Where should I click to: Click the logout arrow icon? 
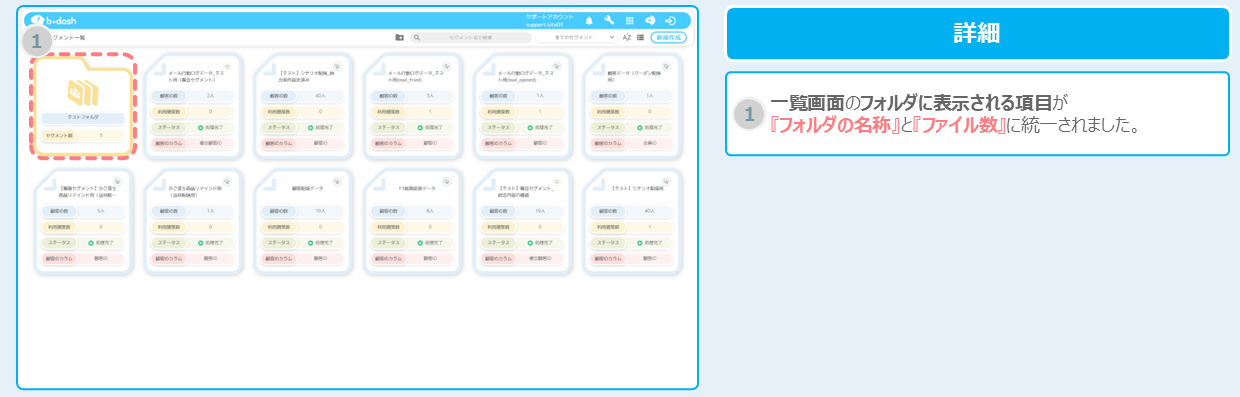coord(670,20)
